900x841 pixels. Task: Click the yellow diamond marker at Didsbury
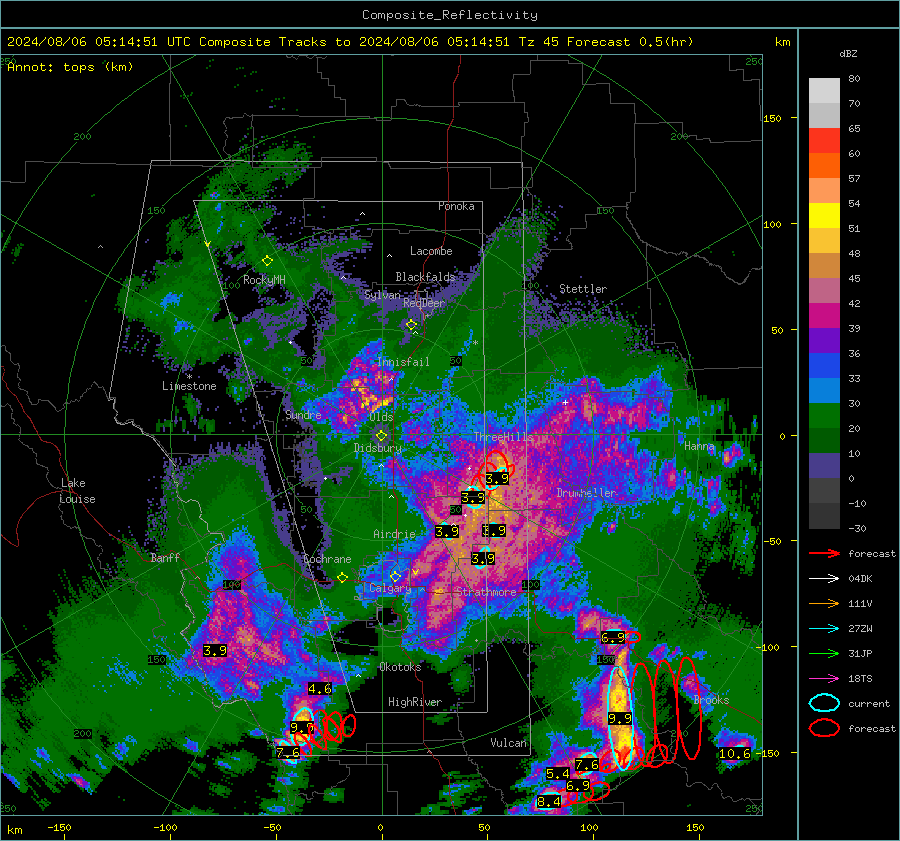(x=381, y=436)
